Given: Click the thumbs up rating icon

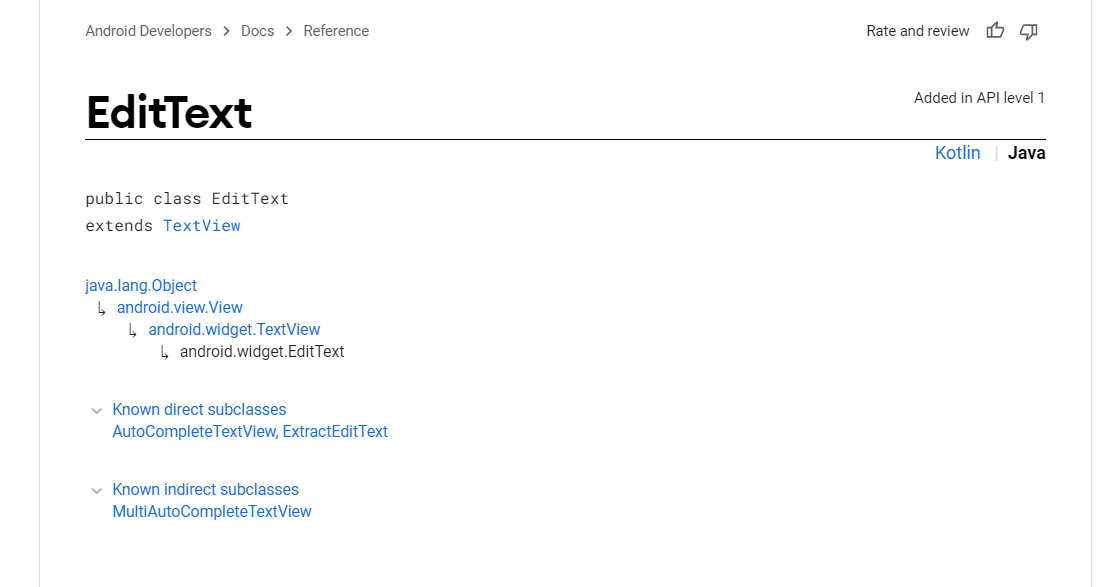Looking at the screenshot, I should click(x=995, y=31).
